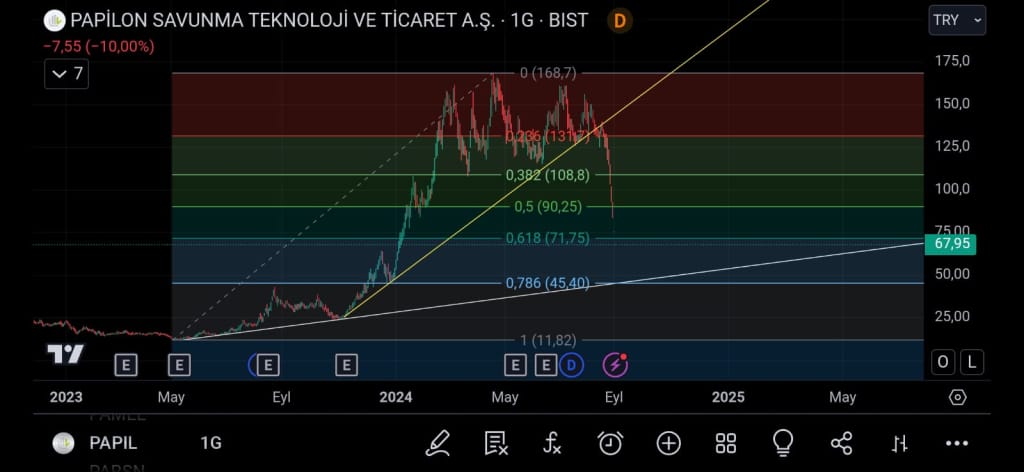Click the E marker before 2024
Image resolution: width=1024 pixels, height=472 pixels.
click(346, 365)
